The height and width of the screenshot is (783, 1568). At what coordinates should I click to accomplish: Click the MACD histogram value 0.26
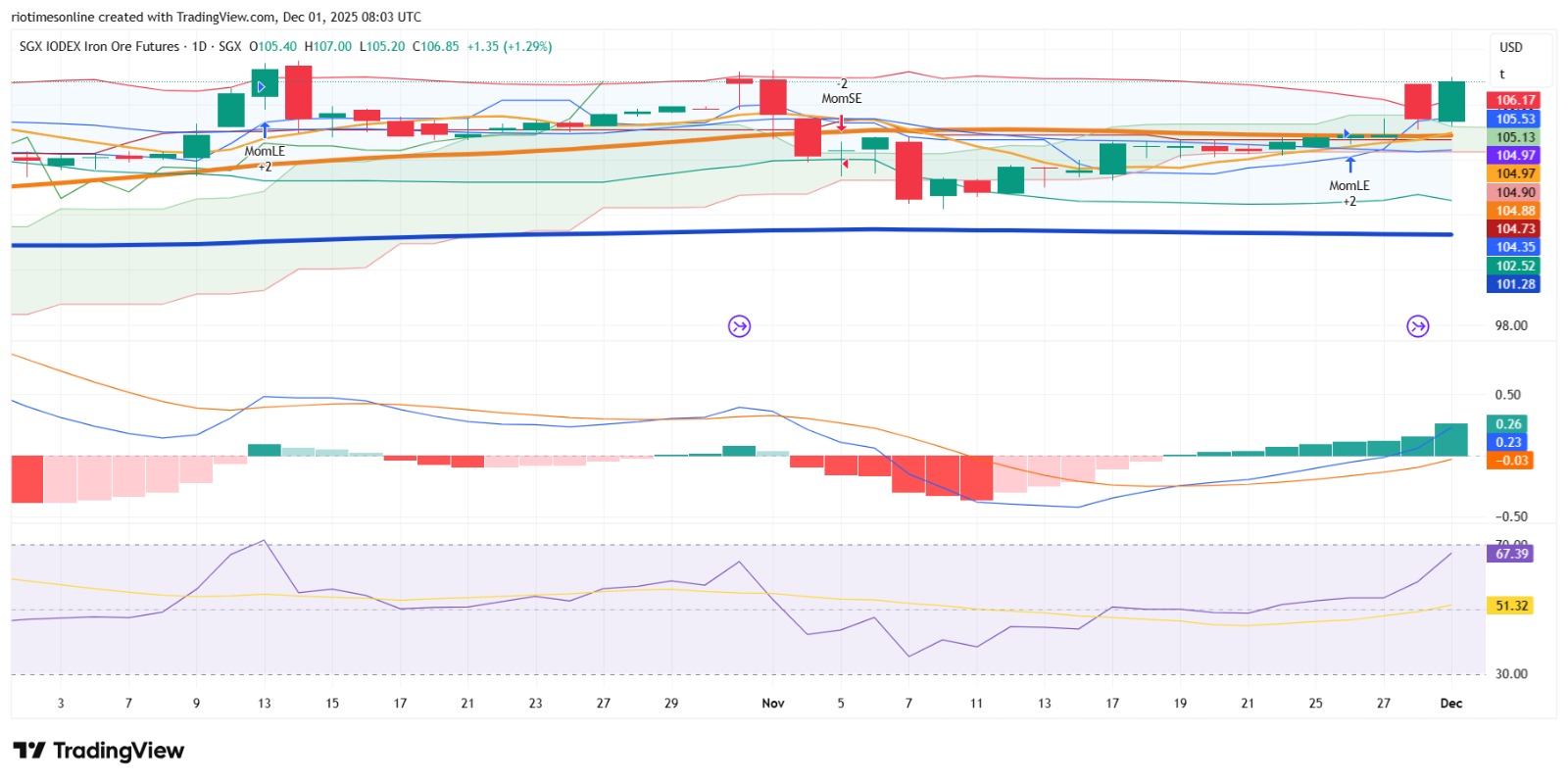tap(1508, 423)
